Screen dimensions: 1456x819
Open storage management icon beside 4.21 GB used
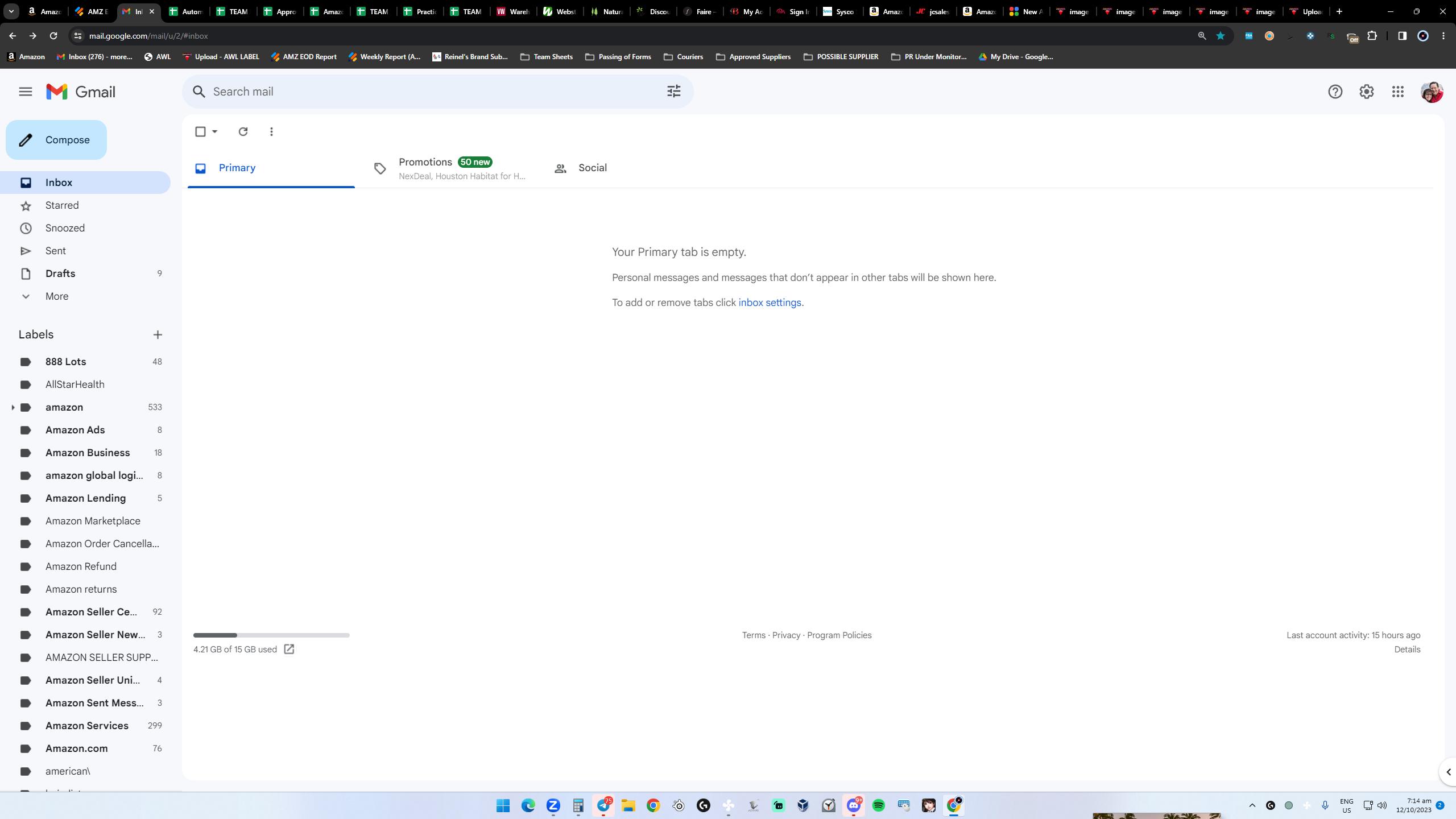coord(289,649)
